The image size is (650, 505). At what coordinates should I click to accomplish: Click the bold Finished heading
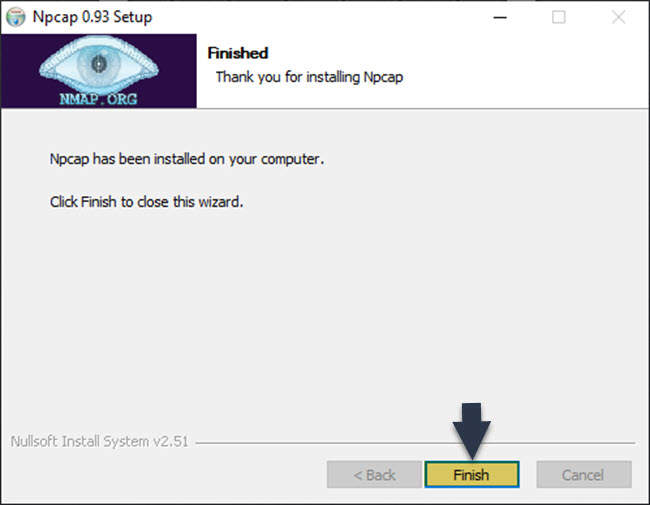(238, 53)
